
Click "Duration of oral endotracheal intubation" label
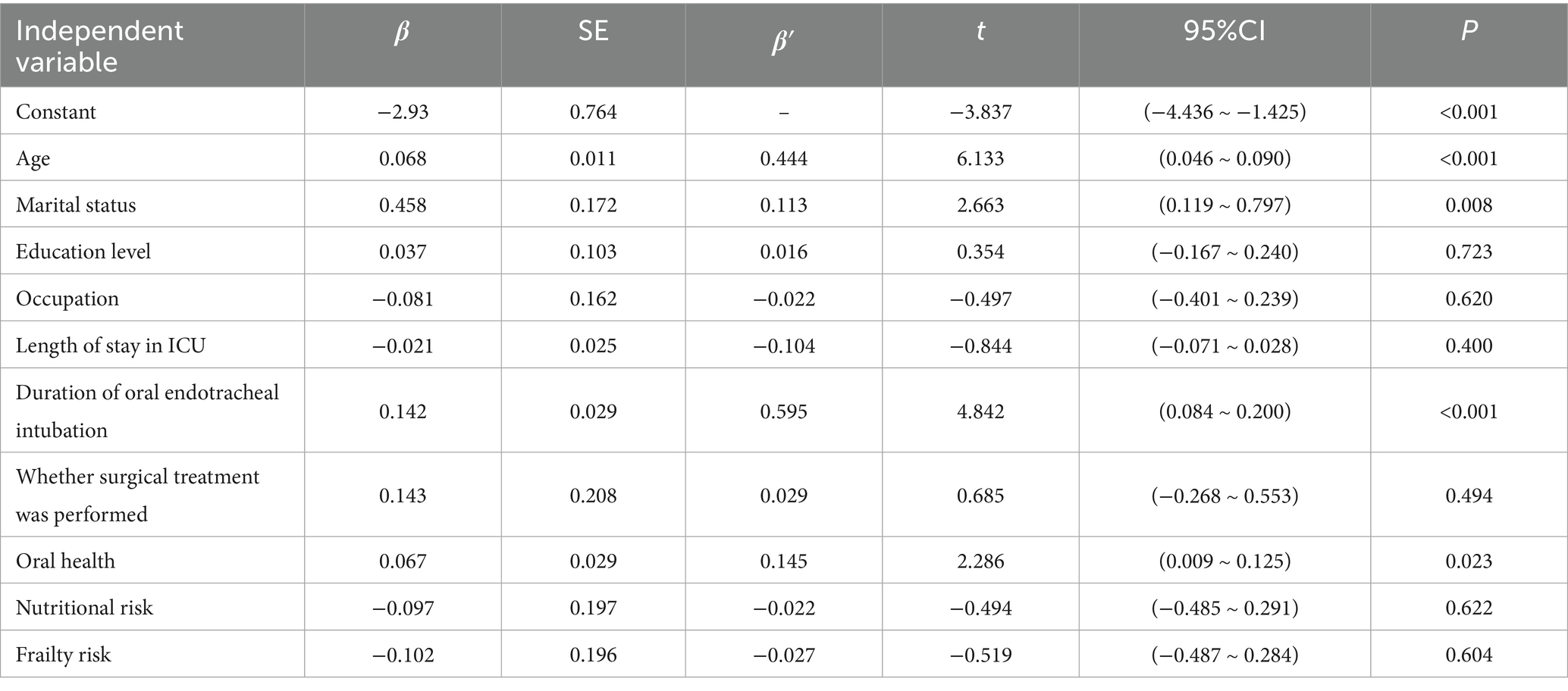pyautogui.click(x=147, y=411)
